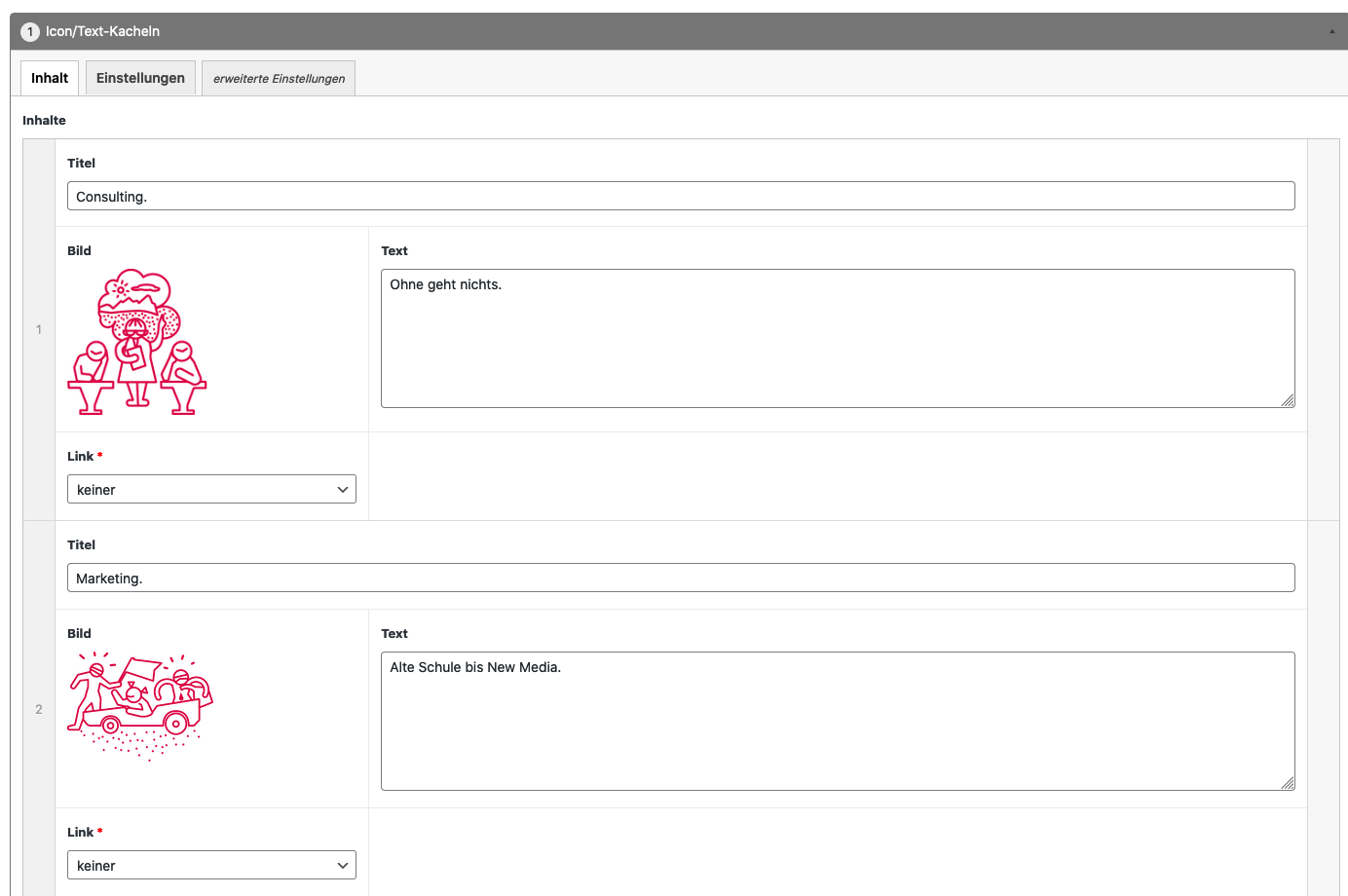Click the row 2 order handle
The image size is (1348, 896).
click(39, 709)
